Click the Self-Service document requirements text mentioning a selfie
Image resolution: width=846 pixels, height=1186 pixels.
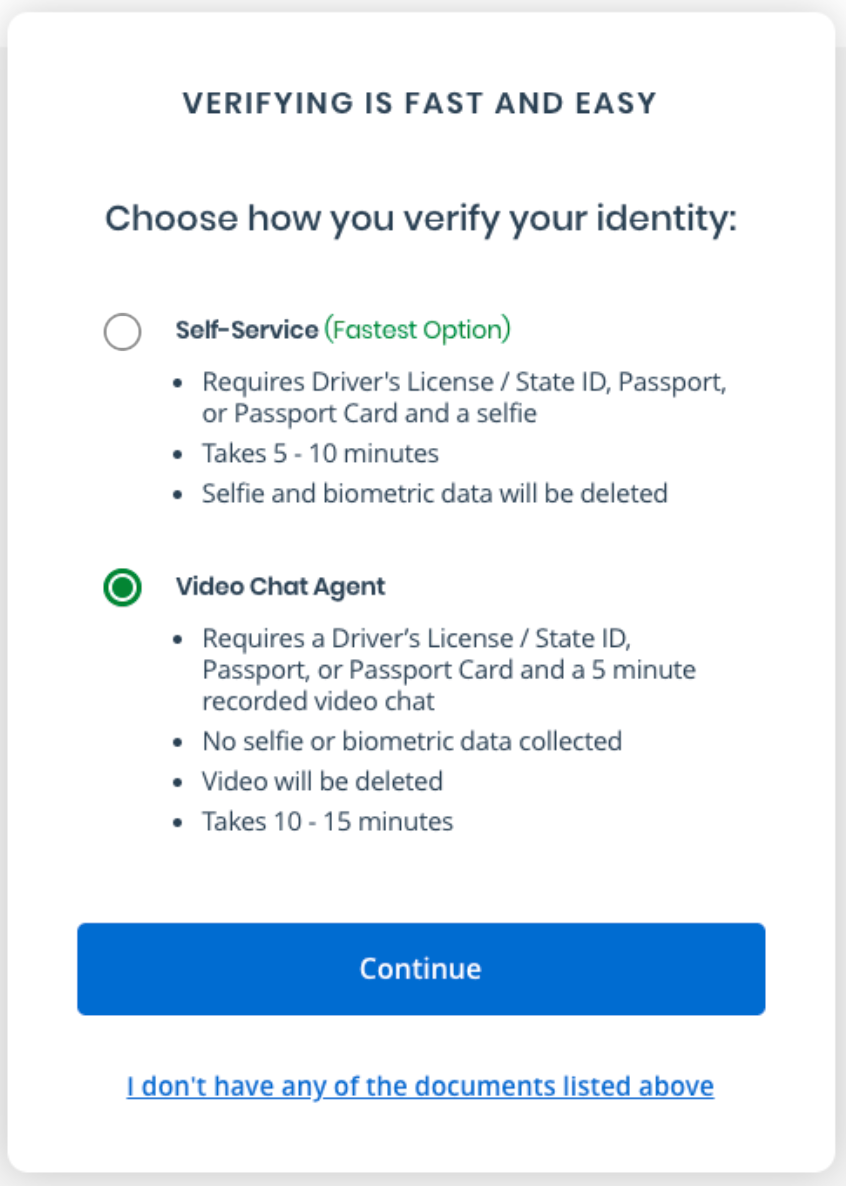point(463,398)
